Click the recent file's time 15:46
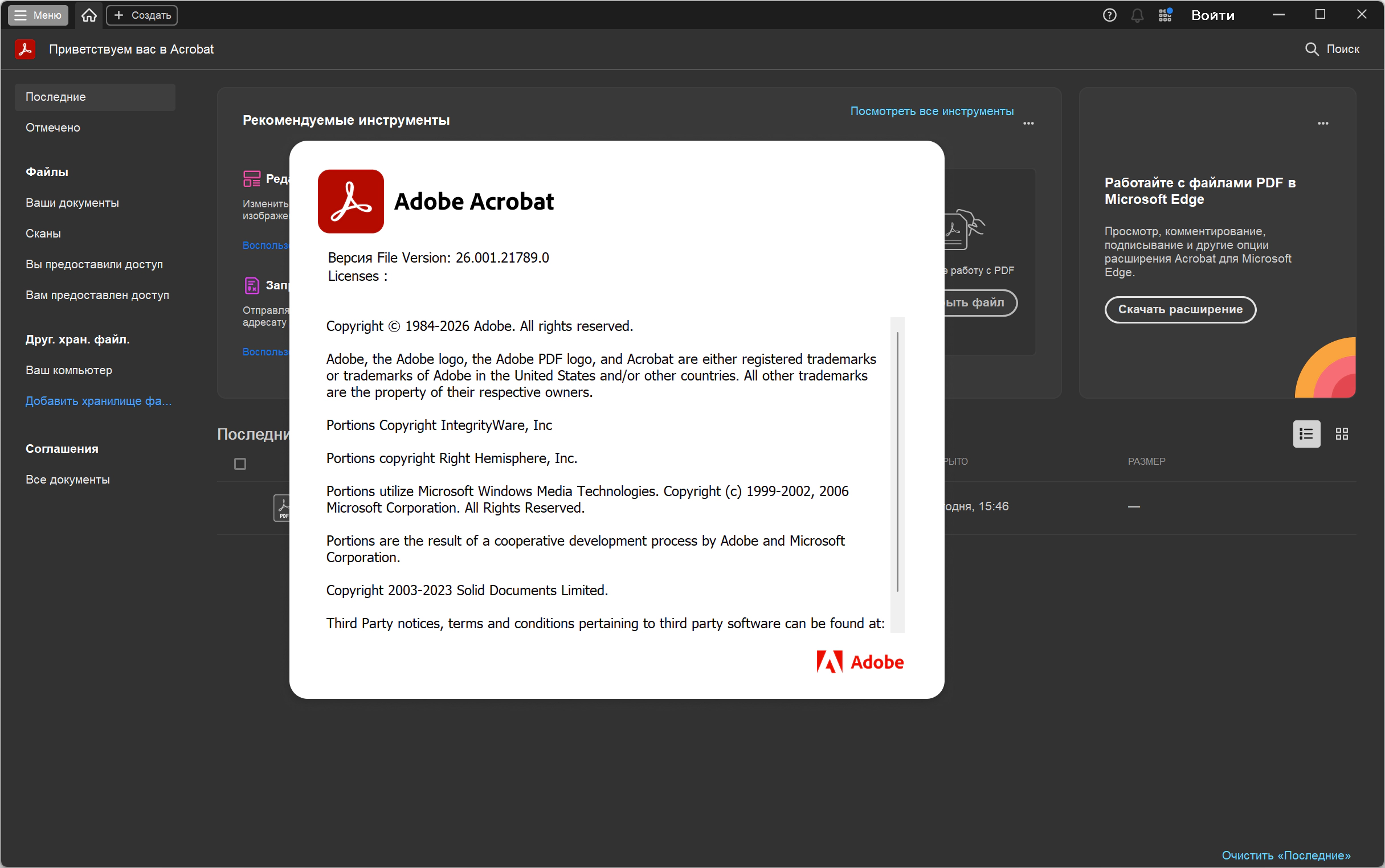This screenshot has width=1385, height=868. coord(994,506)
